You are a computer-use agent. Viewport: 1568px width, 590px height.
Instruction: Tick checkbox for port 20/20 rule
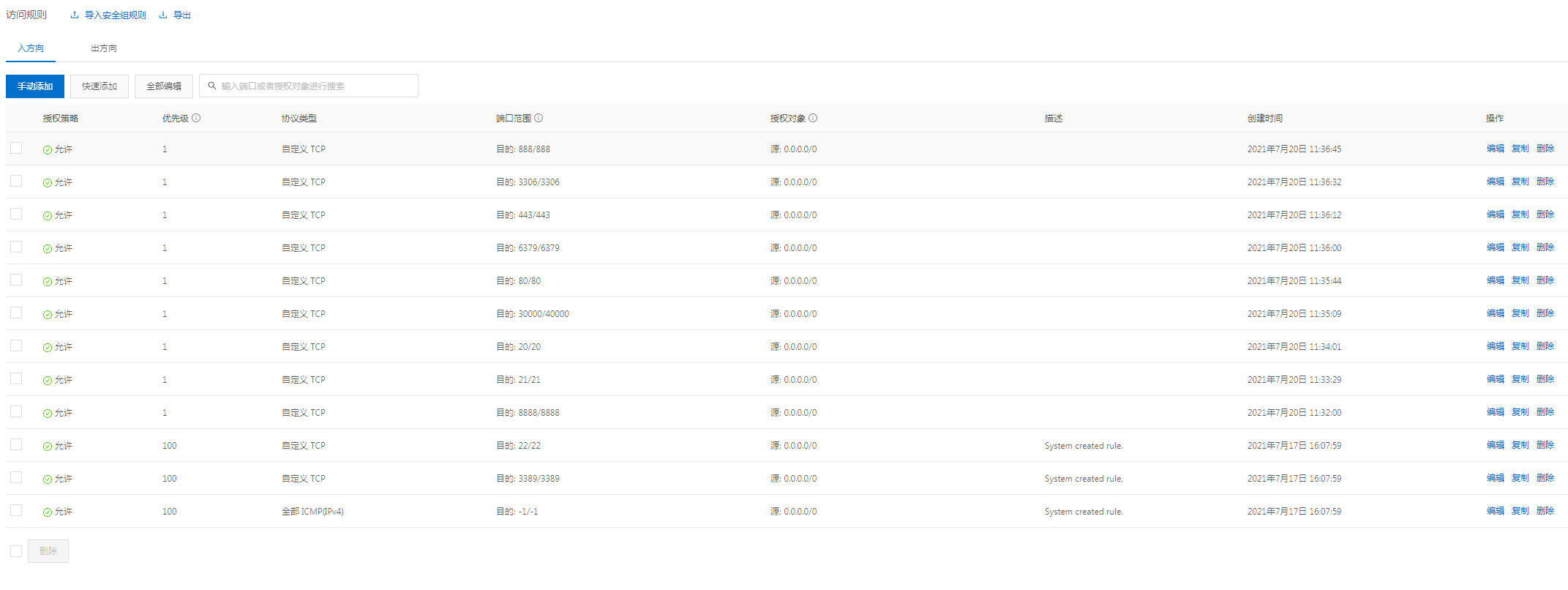(16, 346)
